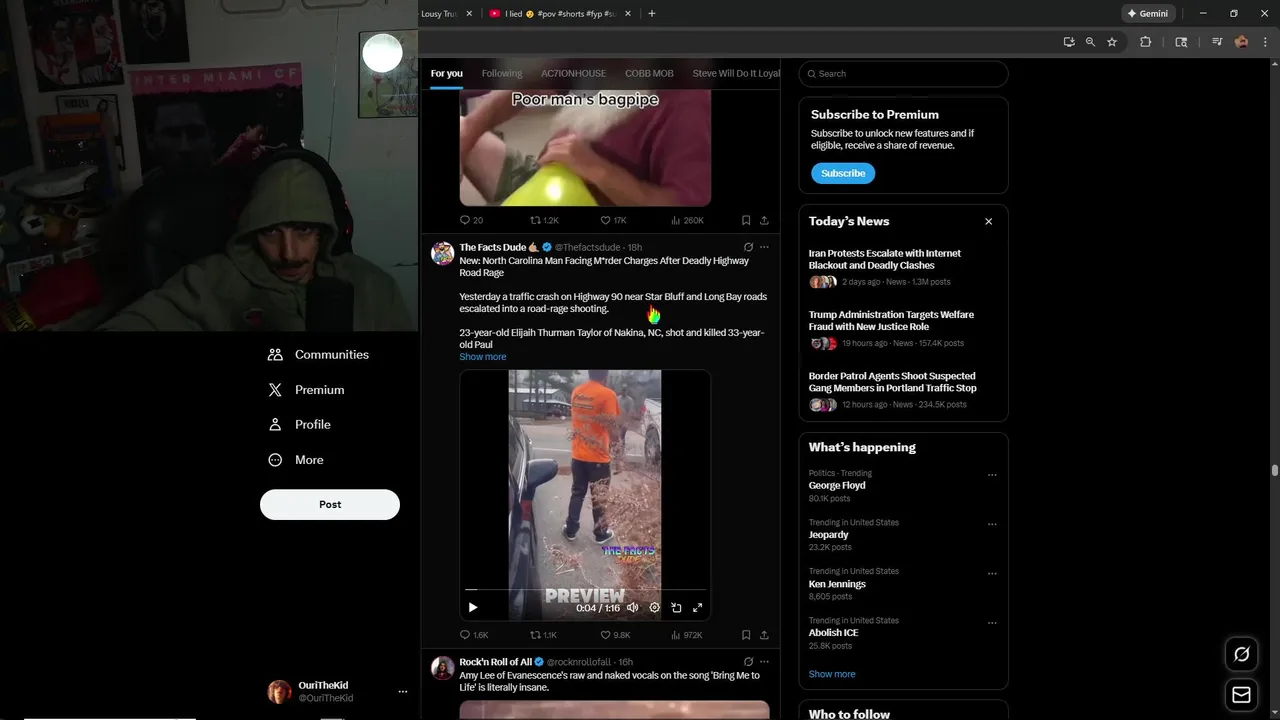Expand The Facts Dude video to fullscreen
Screen dimensions: 1280x720
[698, 607]
